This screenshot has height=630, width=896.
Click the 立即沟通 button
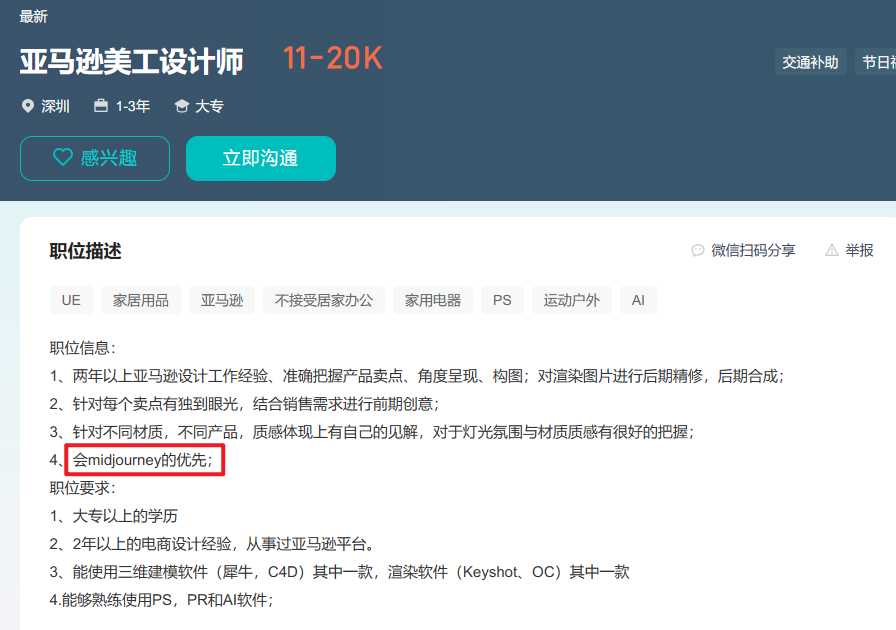261,158
